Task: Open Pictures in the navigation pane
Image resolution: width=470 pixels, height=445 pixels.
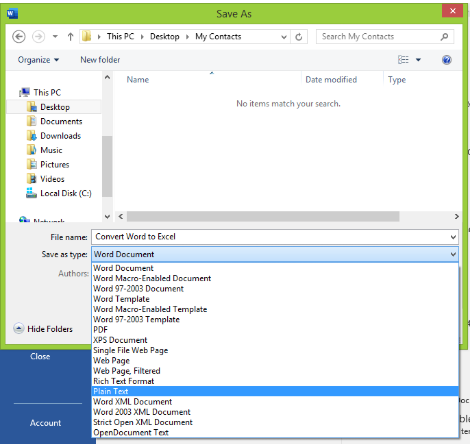Action: click(x=55, y=164)
